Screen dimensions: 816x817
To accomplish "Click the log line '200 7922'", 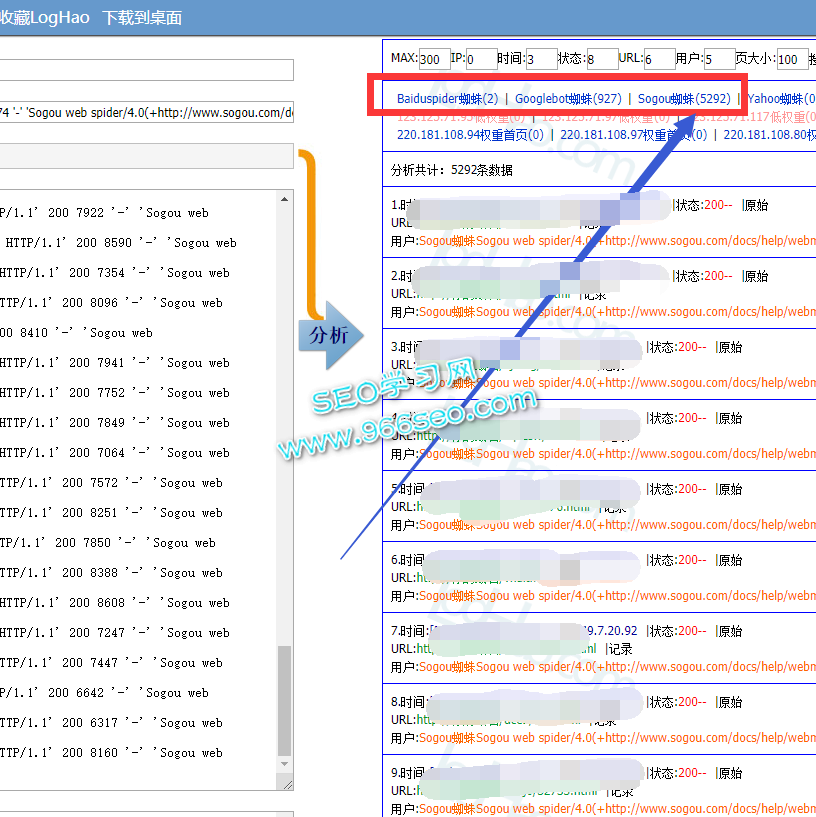I will [104, 213].
